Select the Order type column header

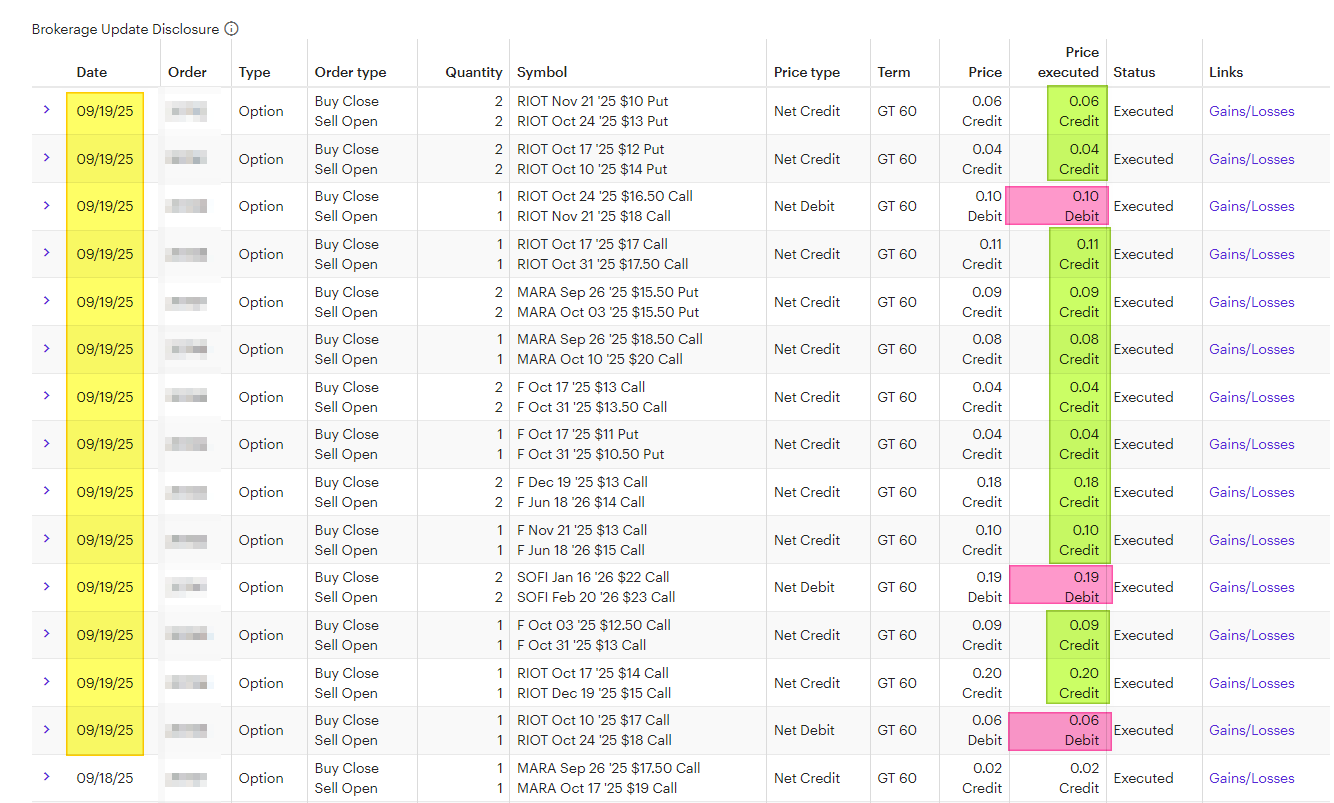pyautogui.click(x=350, y=72)
